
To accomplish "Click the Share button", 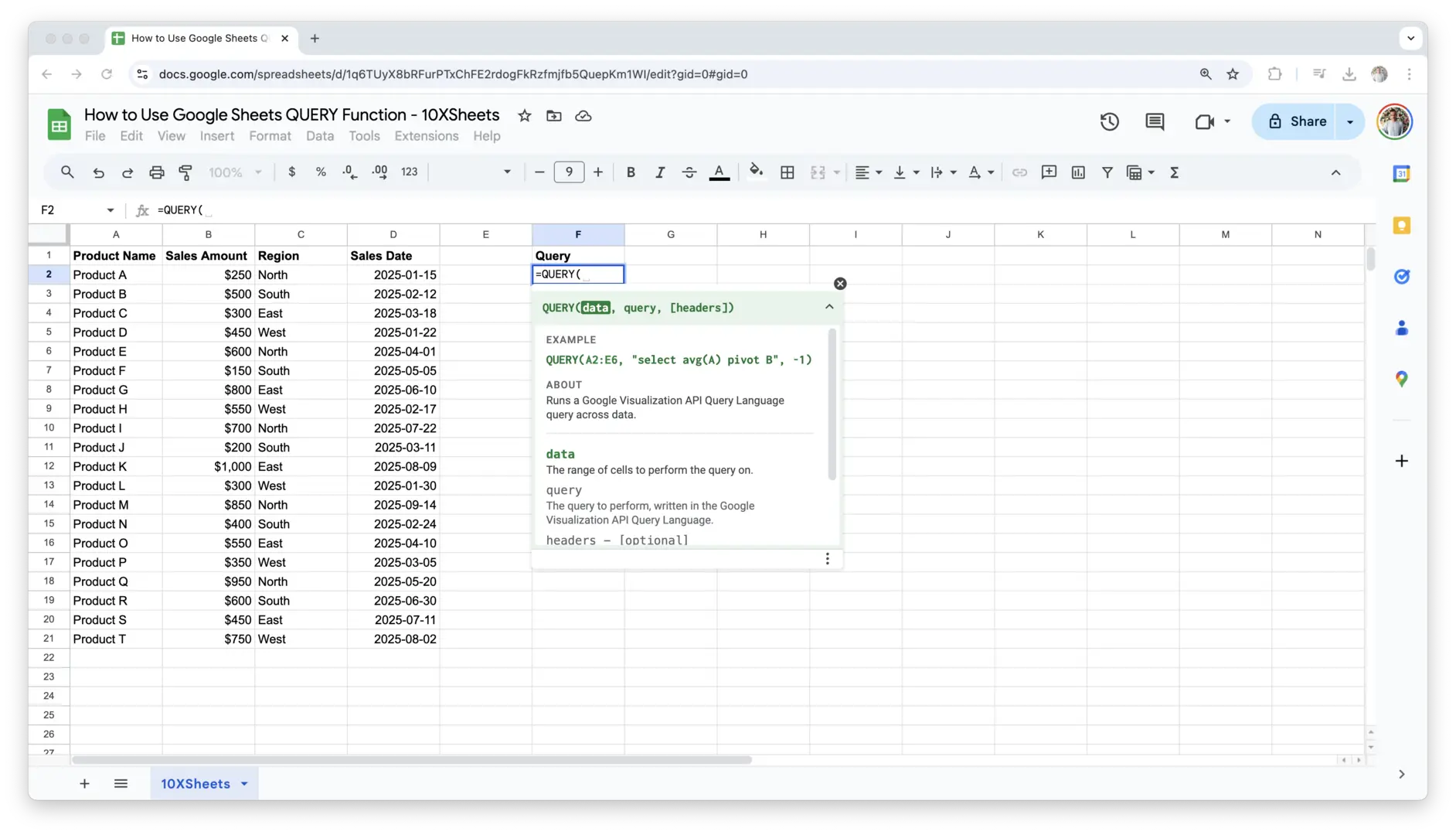I will 1297,121.
